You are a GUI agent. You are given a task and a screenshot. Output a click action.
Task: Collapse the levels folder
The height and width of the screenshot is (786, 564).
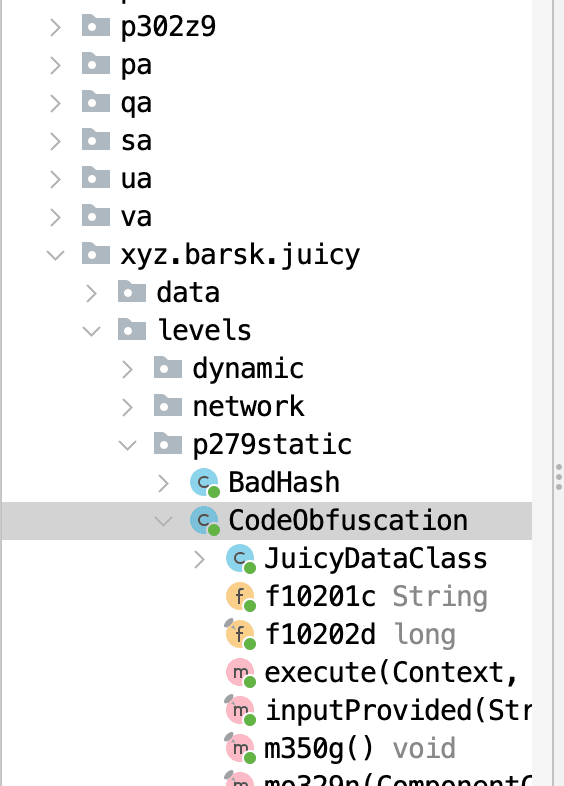pos(91,331)
